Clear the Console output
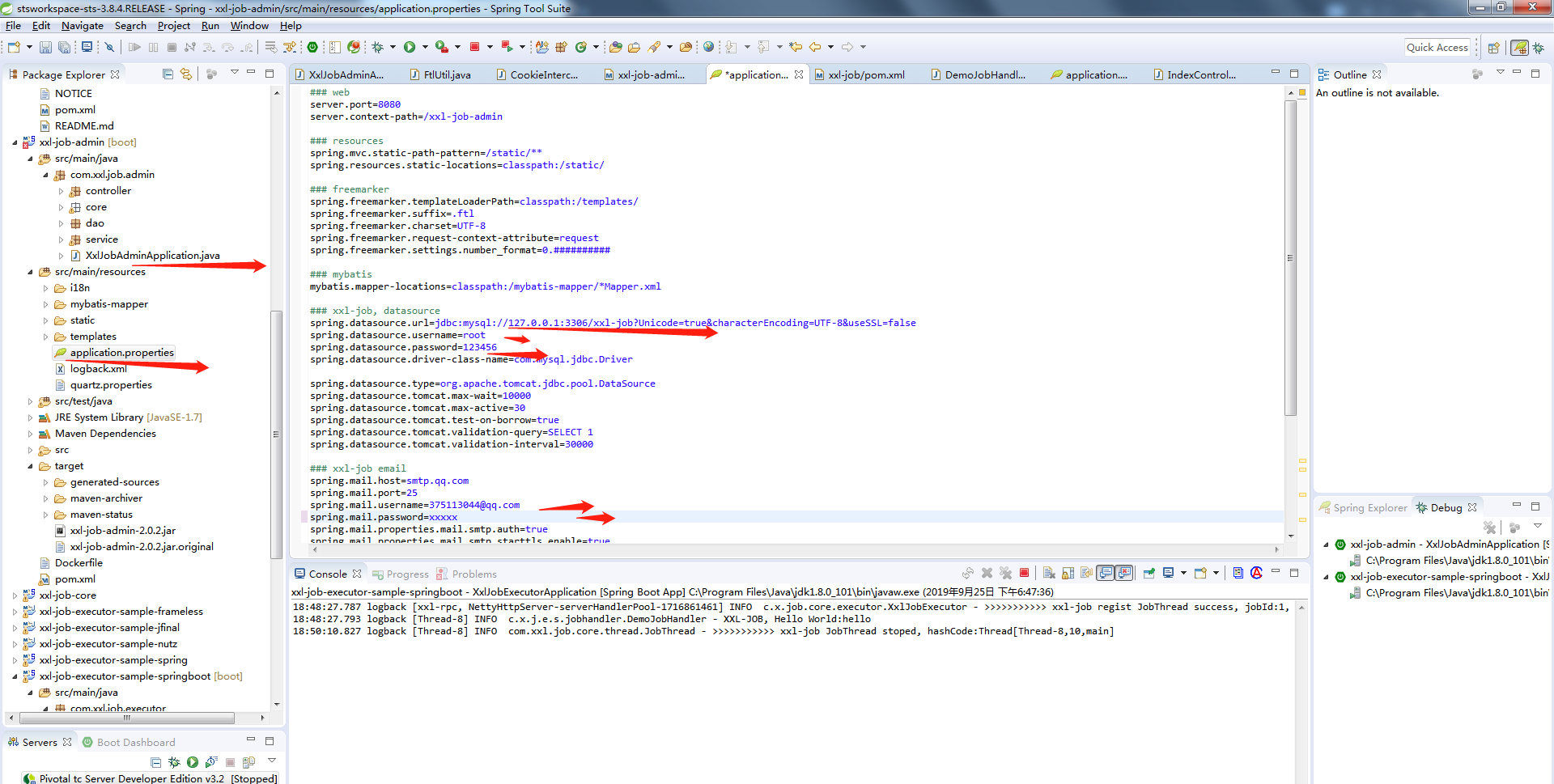The height and width of the screenshot is (784, 1554). pyautogui.click(x=1049, y=573)
